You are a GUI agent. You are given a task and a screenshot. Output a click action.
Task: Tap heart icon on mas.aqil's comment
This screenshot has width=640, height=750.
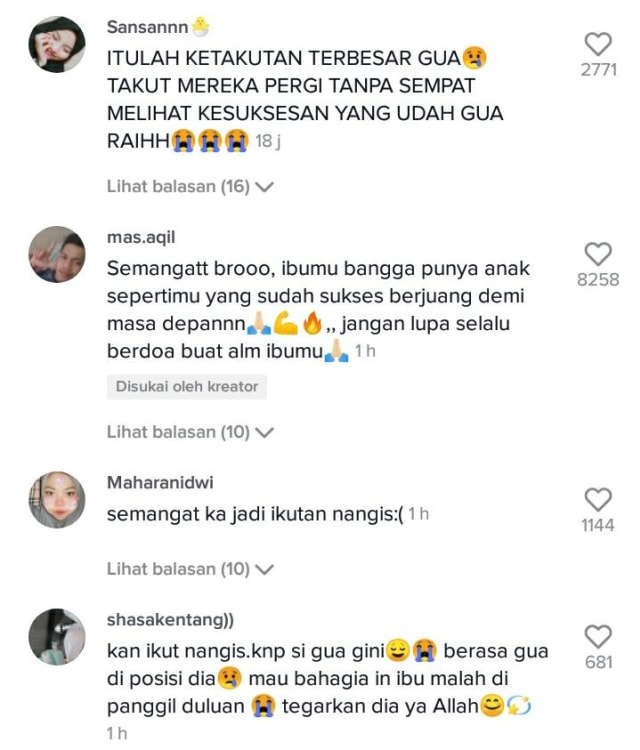point(598,254)
